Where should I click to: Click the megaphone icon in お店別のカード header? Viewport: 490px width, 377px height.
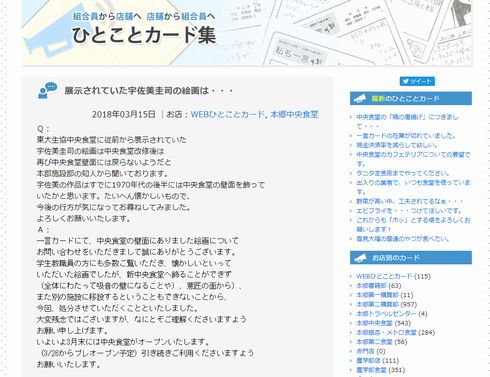tap(360, 258)
